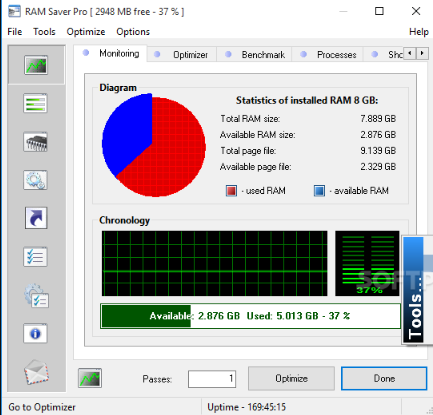Open the Shortcuts arrow sidebar icon
This screenshot has width=433, height=415.
pos(36,218)
